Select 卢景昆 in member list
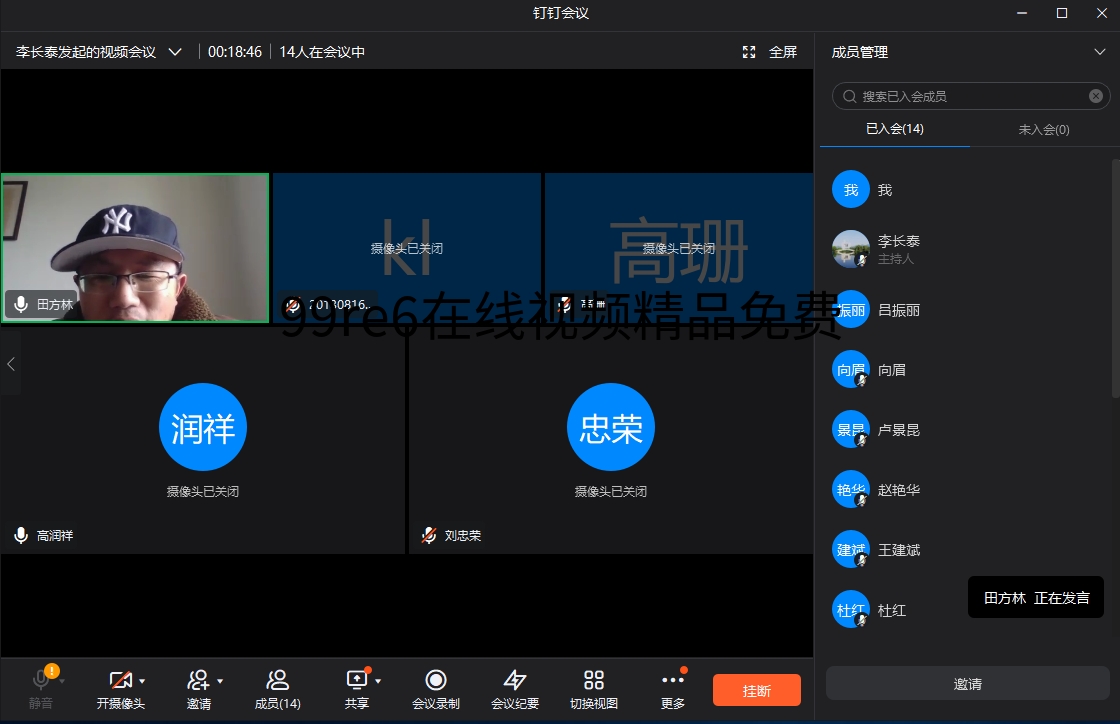The image size is (1120, 724). click(x=968, y=430)
